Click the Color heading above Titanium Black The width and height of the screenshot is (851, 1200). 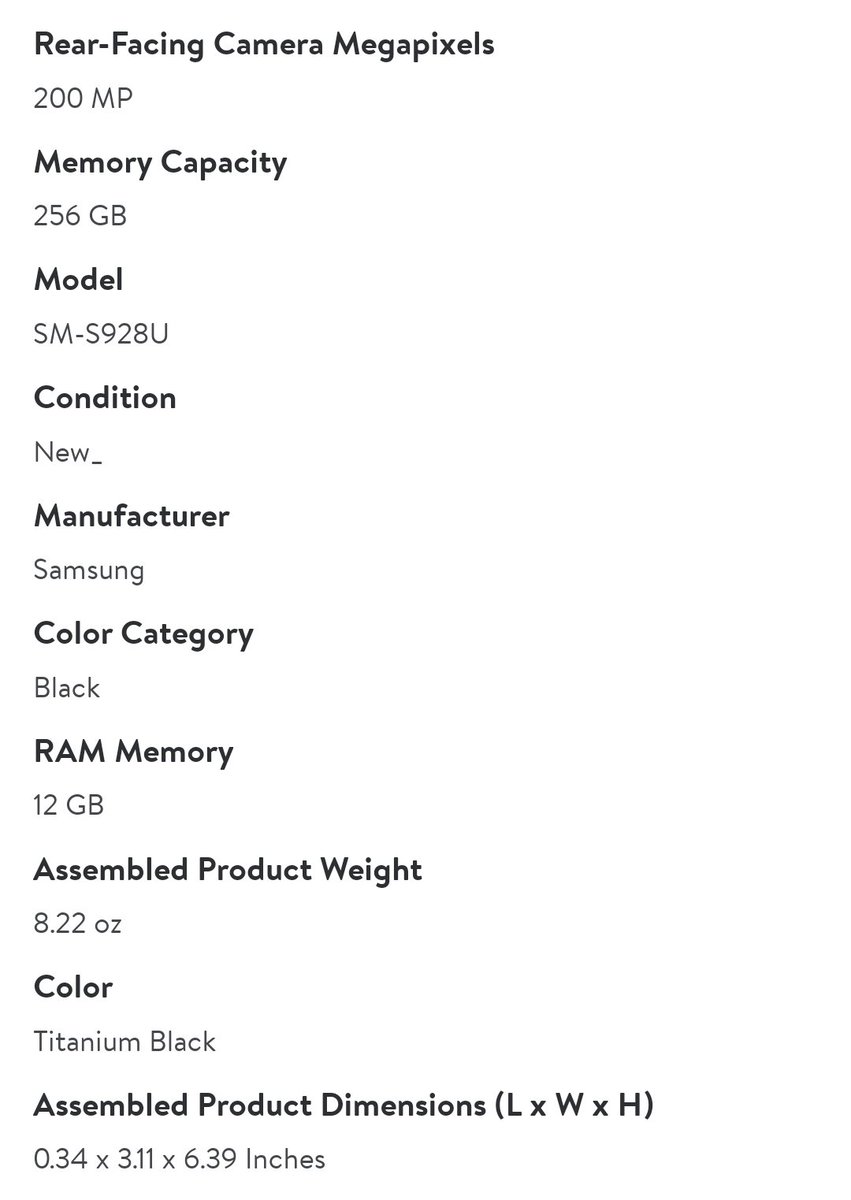click(73, 987)
